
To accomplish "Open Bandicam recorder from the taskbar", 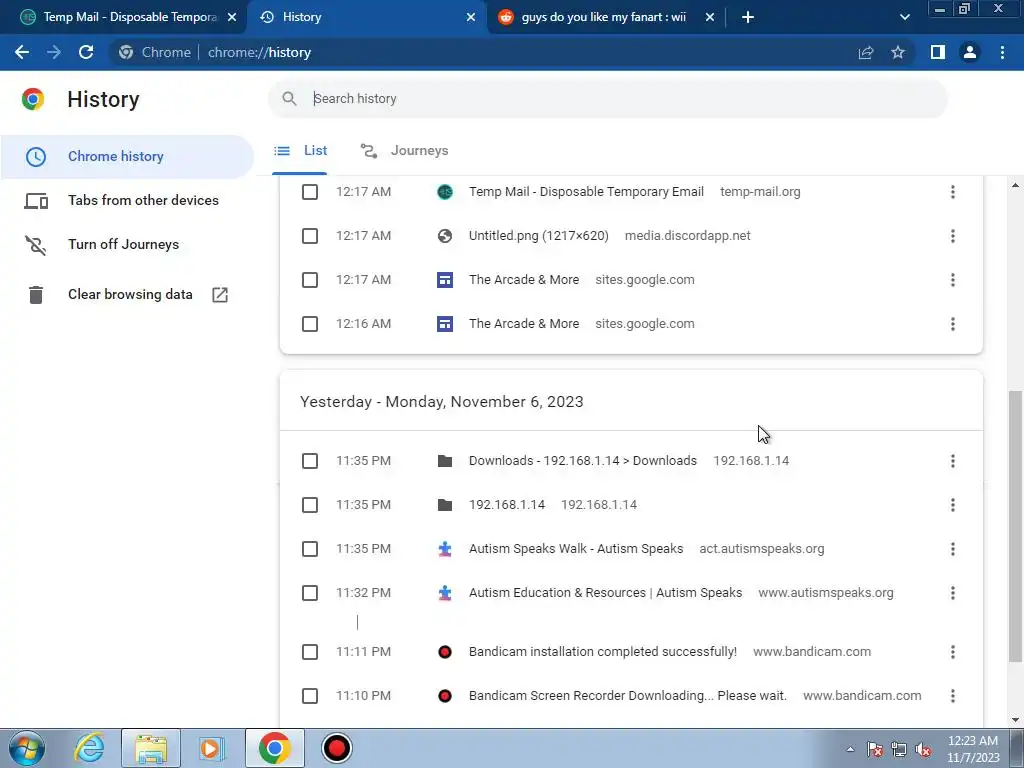I will pos(337,748).
